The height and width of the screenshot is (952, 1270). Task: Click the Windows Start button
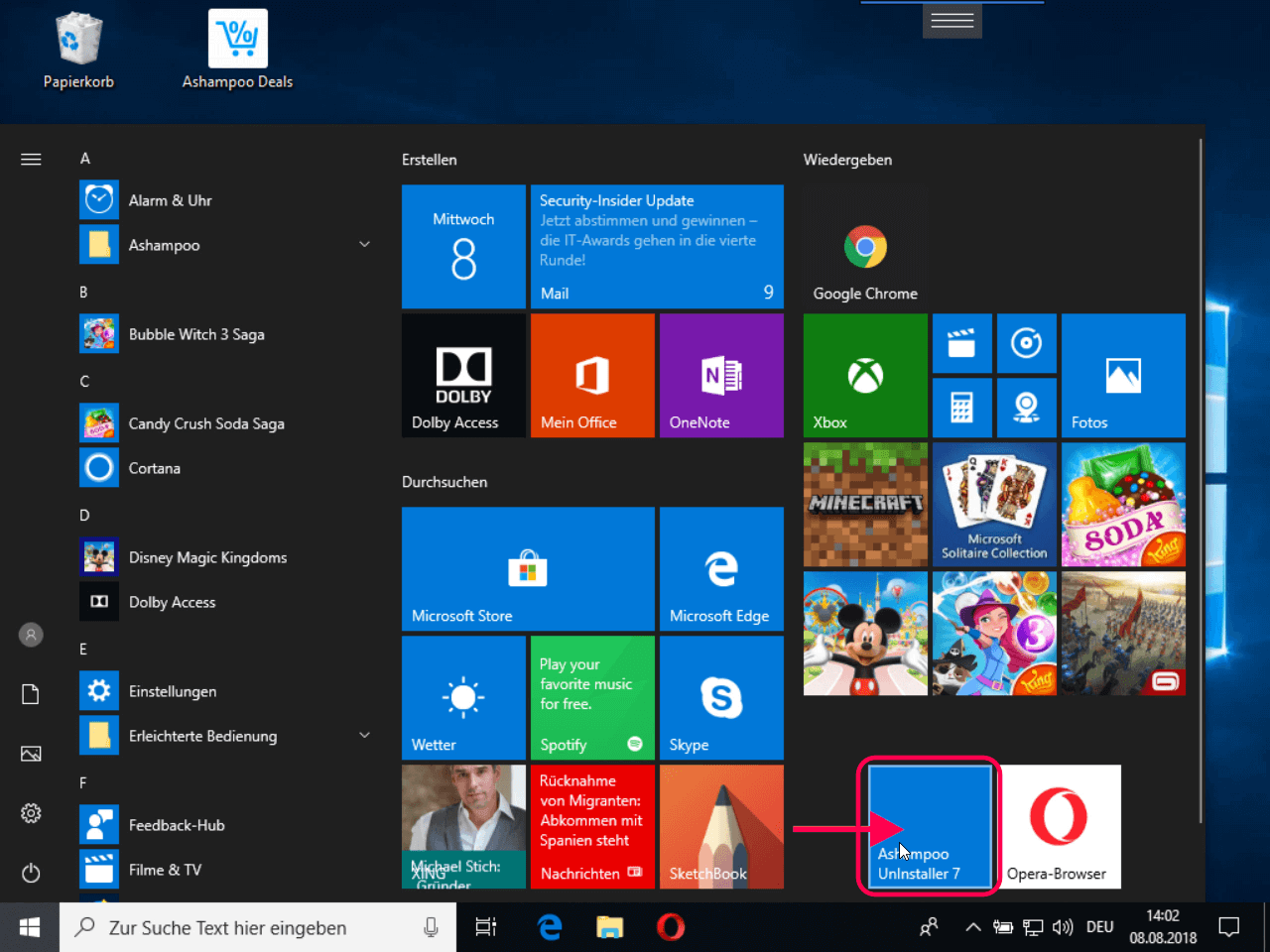(30, 927)
